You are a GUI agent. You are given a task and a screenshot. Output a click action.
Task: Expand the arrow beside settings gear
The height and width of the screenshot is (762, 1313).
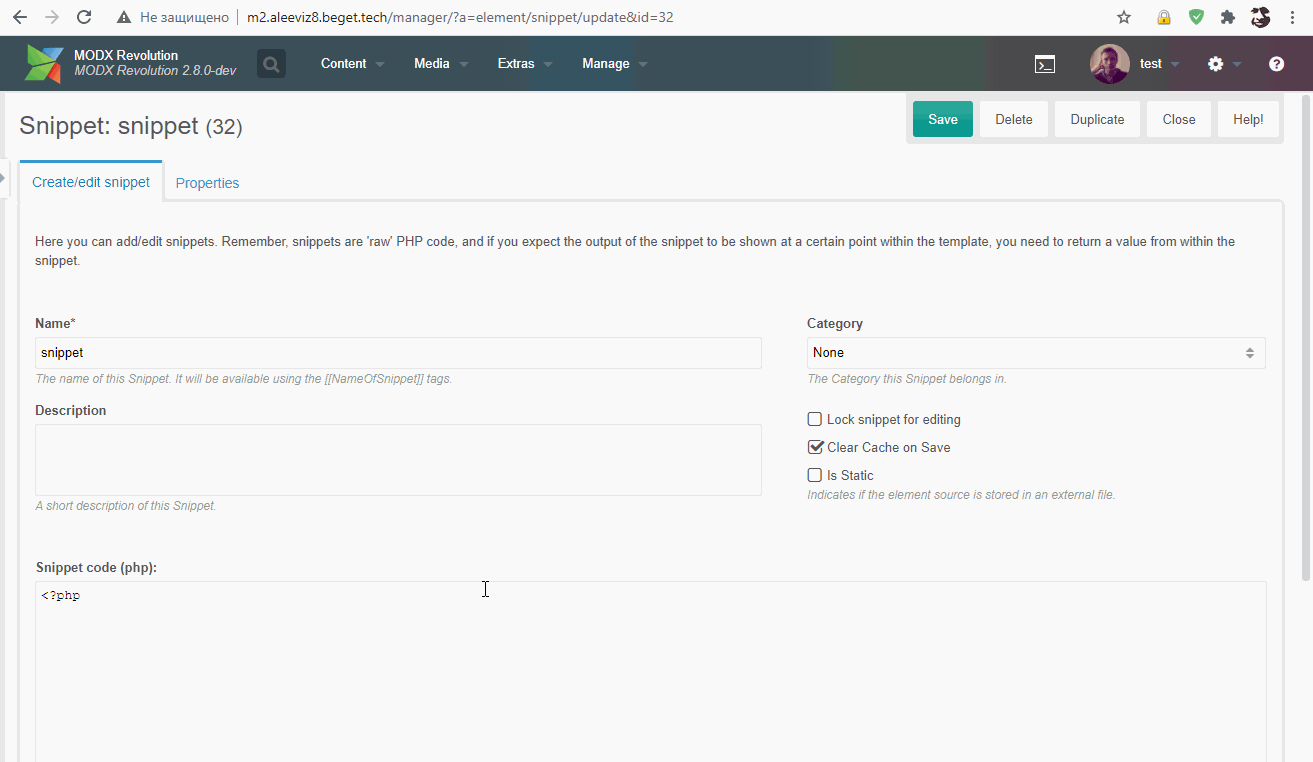pyautogui.click(x=1237, y=64)
